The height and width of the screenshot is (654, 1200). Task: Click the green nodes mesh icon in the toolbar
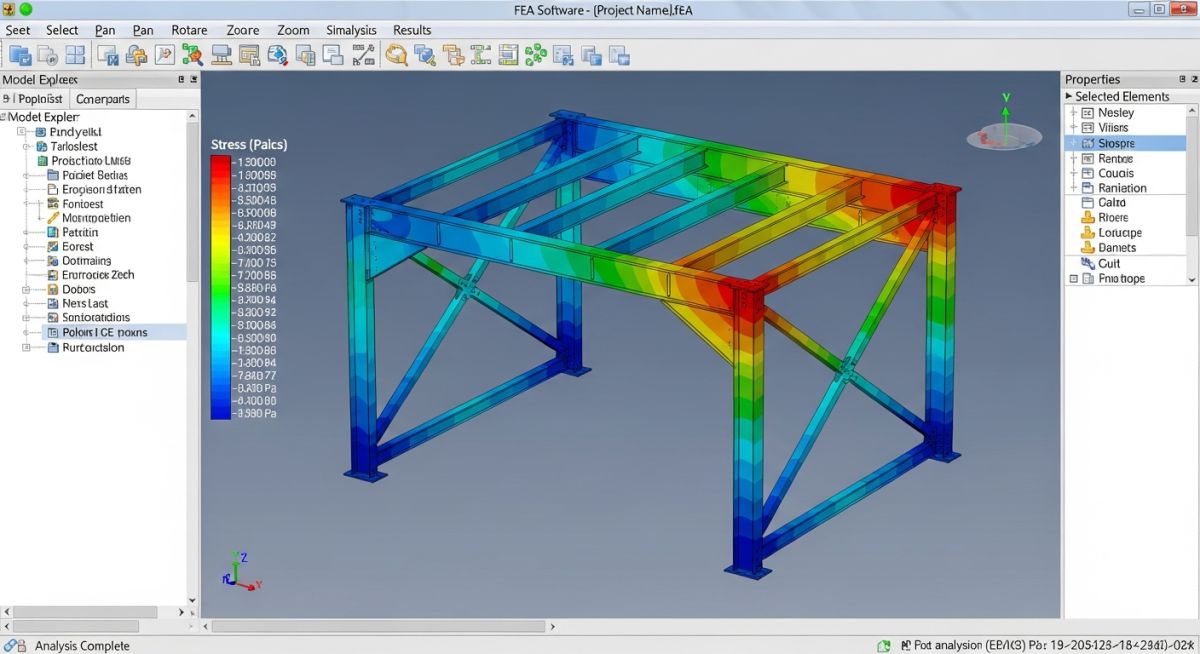[x=534, y=55]
